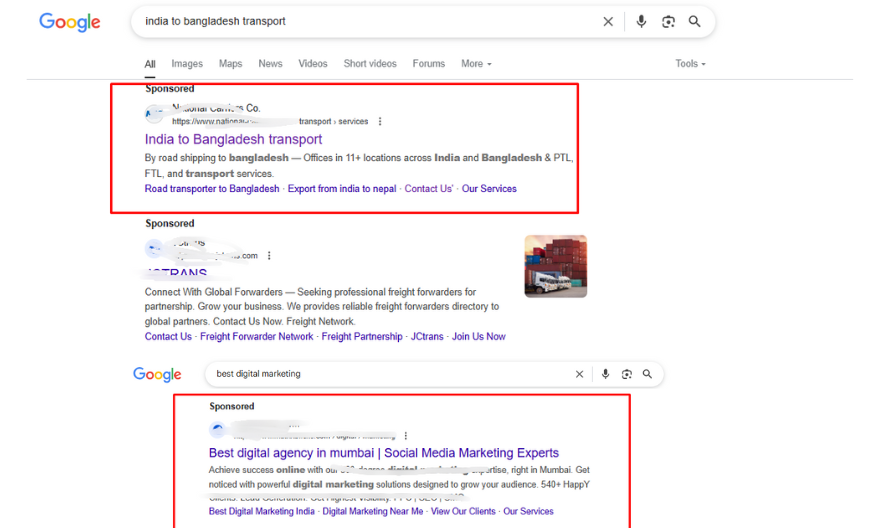Clear the 'best digital marketing' search

(579, 375)
